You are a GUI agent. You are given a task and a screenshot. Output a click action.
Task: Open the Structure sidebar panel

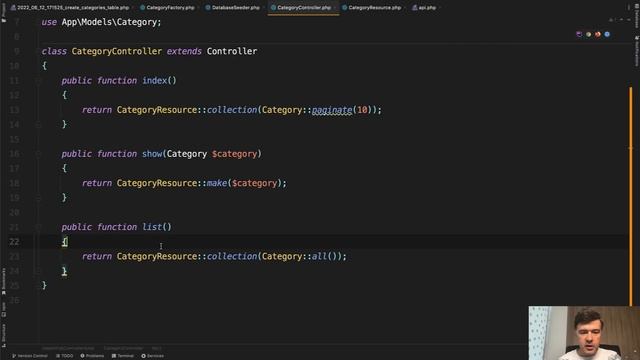(4, 336)
